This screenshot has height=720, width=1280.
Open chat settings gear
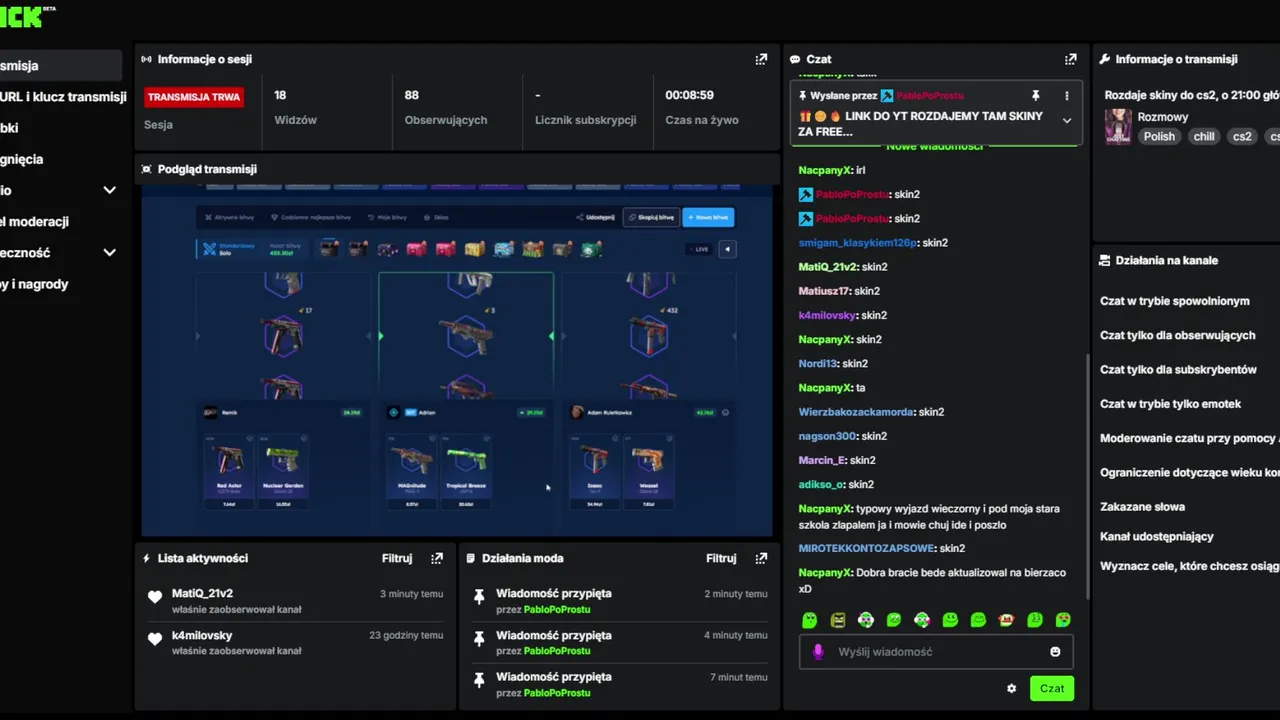coord(1011,688)
